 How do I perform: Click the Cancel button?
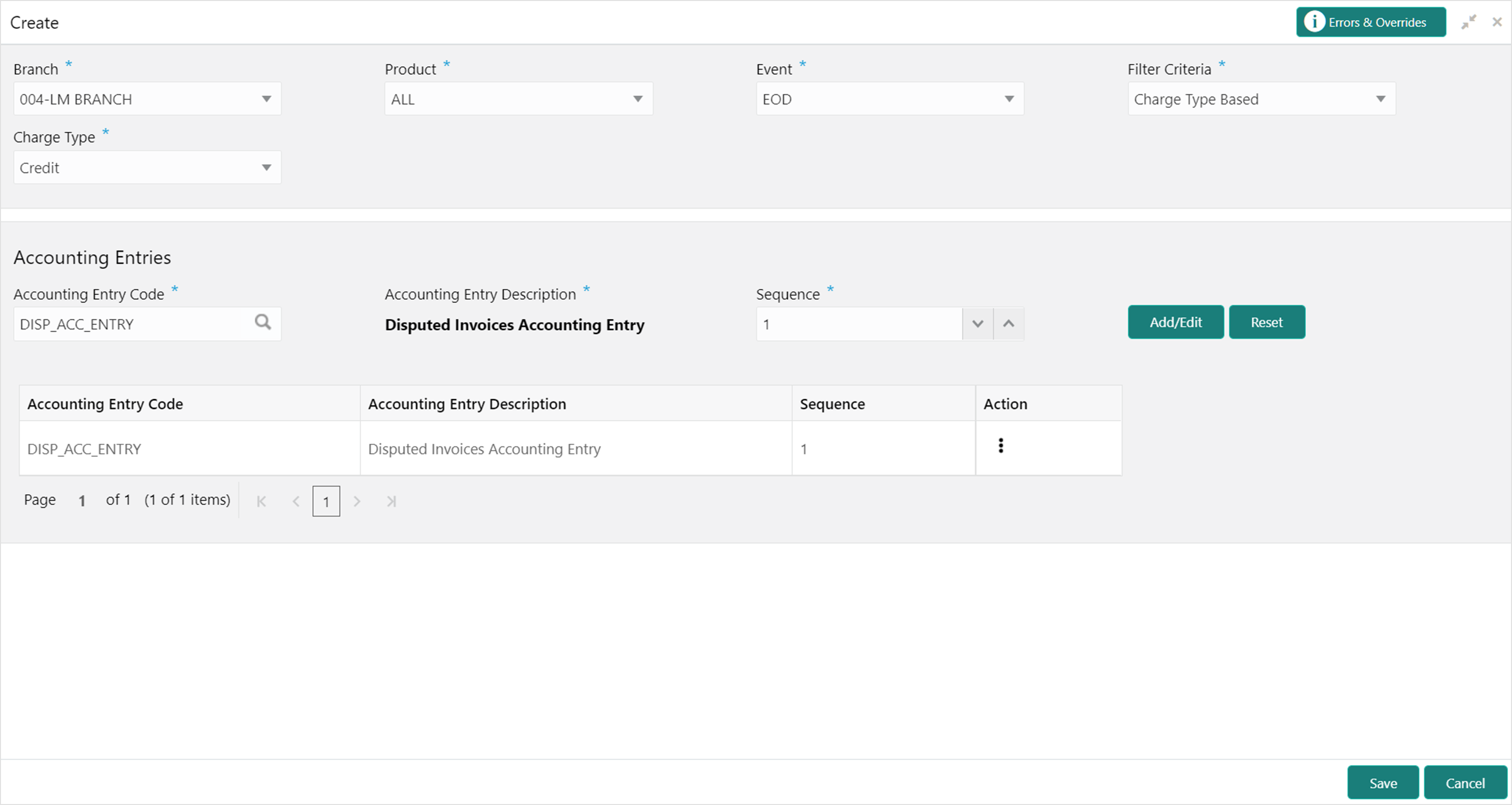coord(1465,783)
